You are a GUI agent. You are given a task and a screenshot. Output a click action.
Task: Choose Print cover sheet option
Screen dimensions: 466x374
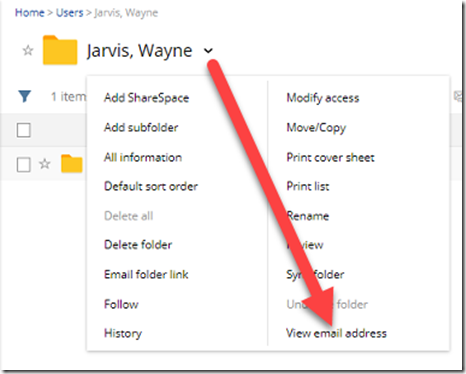click(x=330, y=157)
